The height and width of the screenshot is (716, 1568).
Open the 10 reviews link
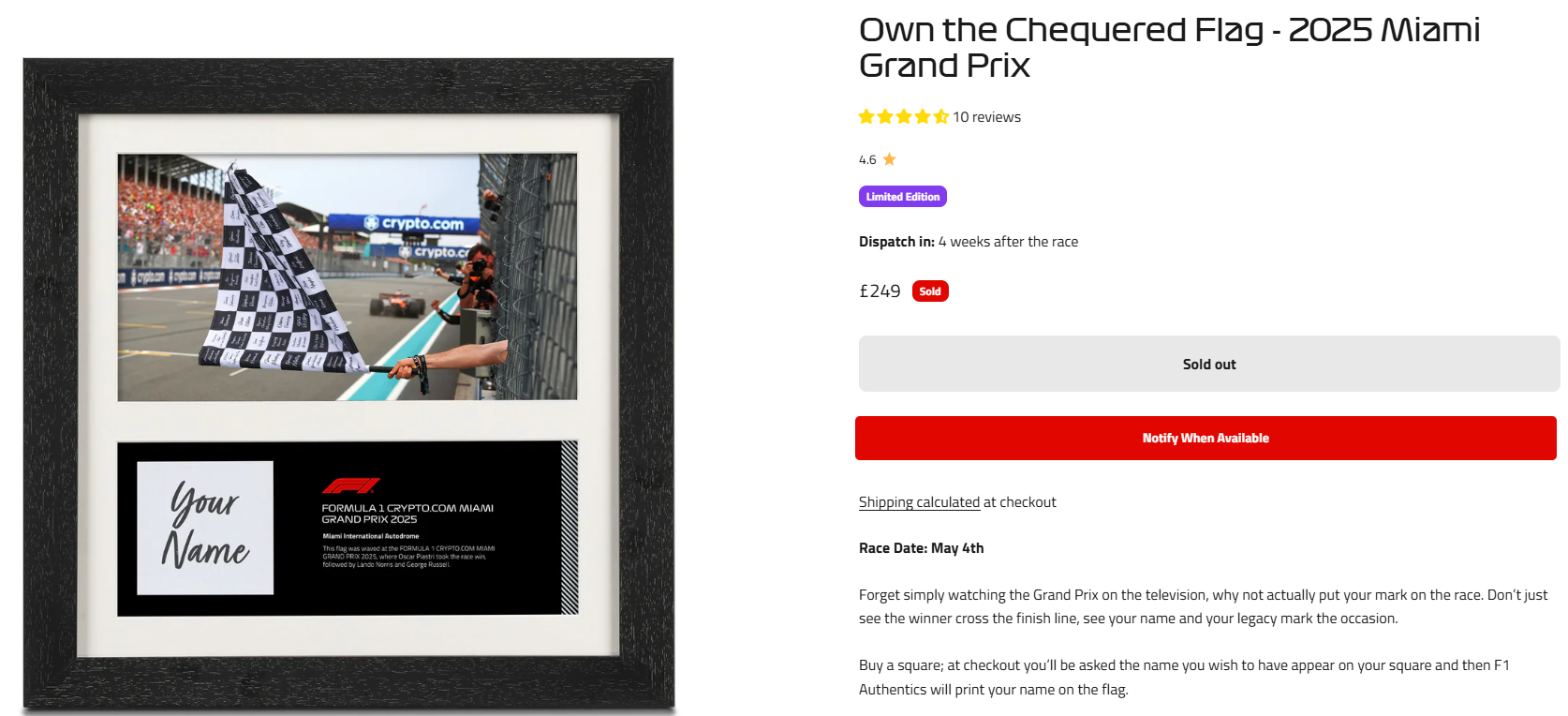point(986,117)
